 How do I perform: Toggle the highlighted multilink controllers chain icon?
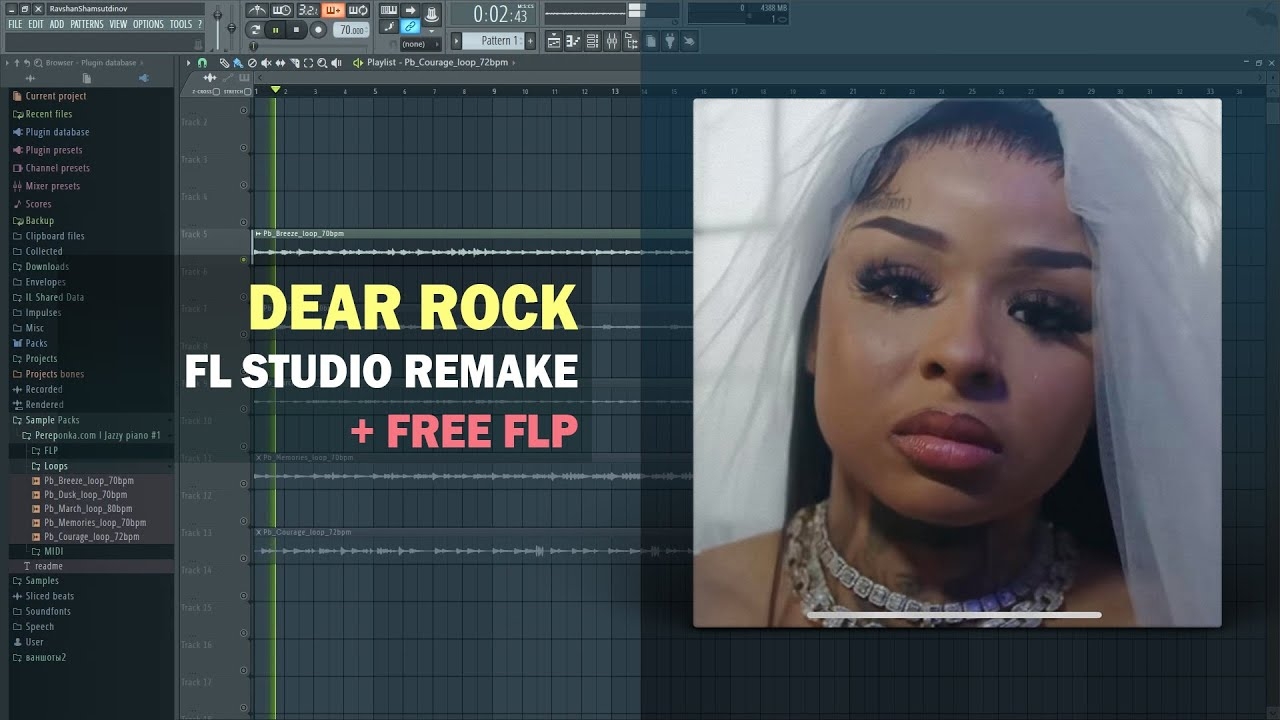pos(410,27)
